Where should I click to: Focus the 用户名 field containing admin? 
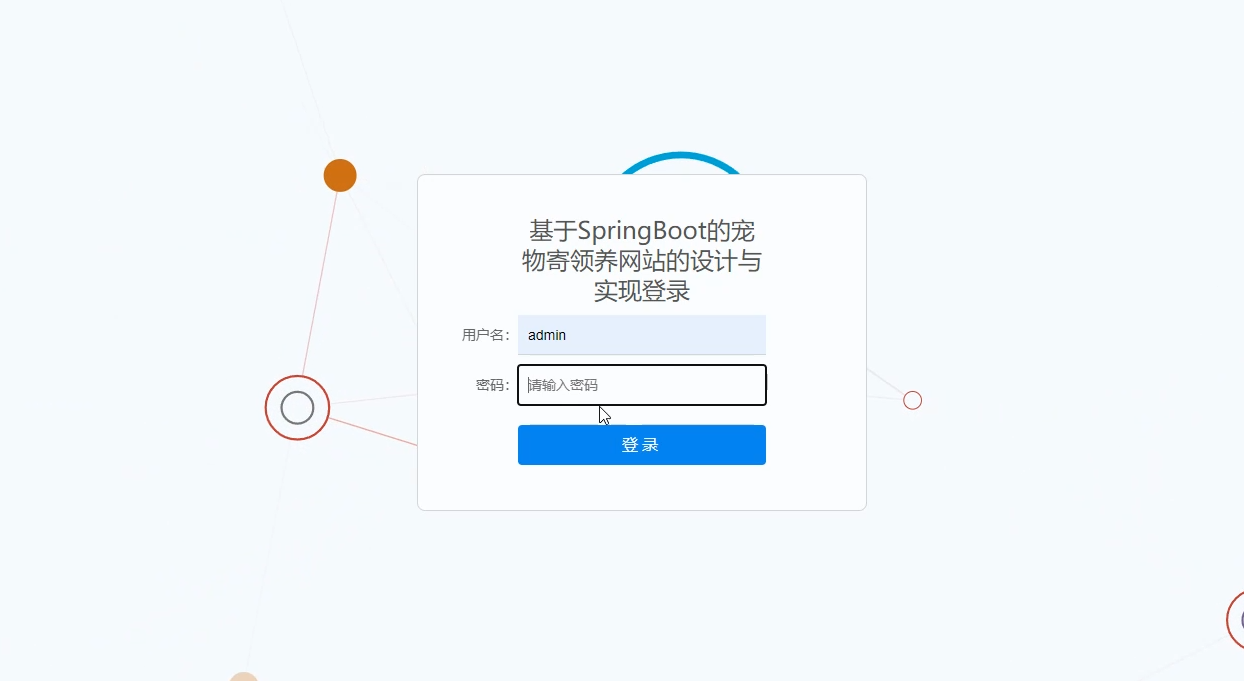[642, 335]
